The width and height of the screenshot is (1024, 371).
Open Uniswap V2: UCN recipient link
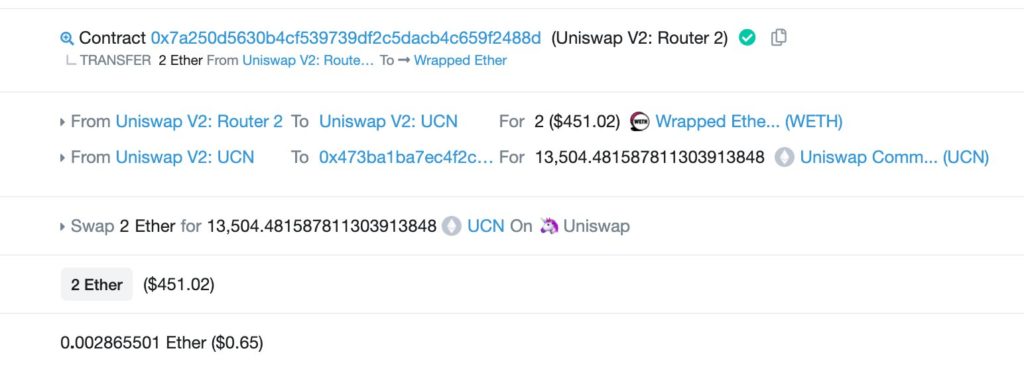[x=389, y=121]
